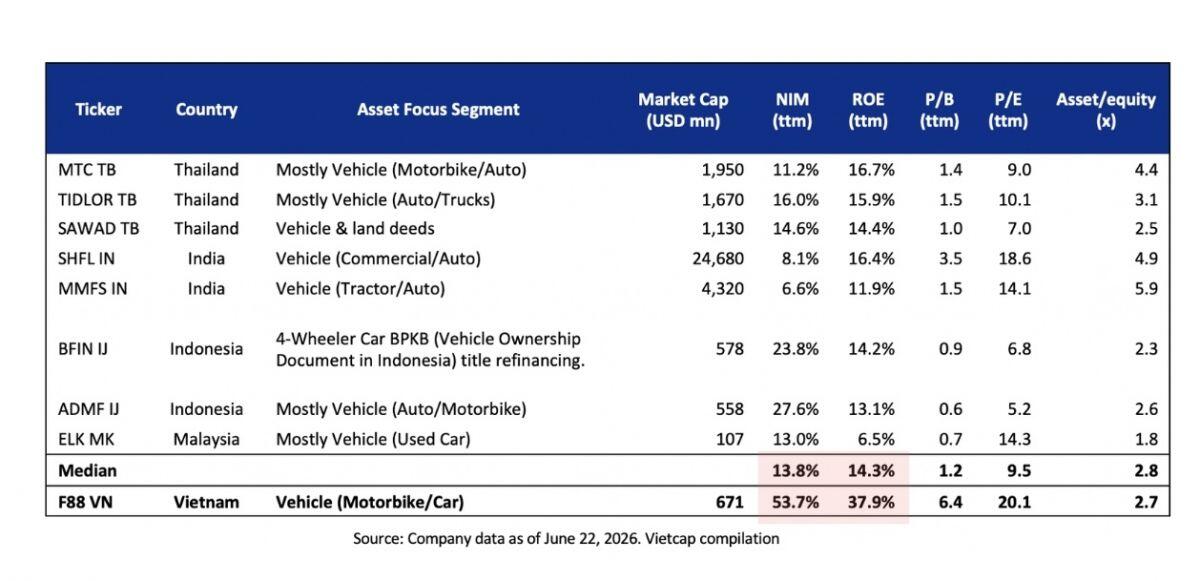Click the highlighted 53.7% NIM value

(796, 502)
